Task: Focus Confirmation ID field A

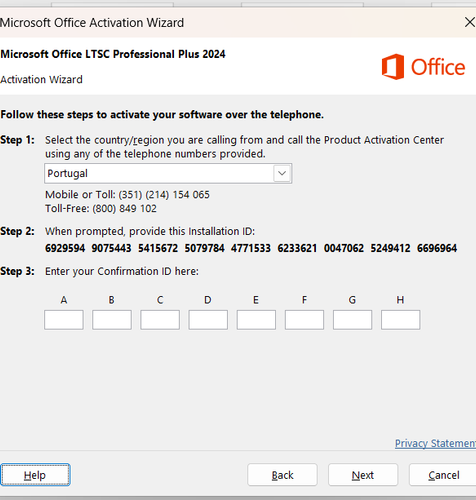Action: pos(64,320)
